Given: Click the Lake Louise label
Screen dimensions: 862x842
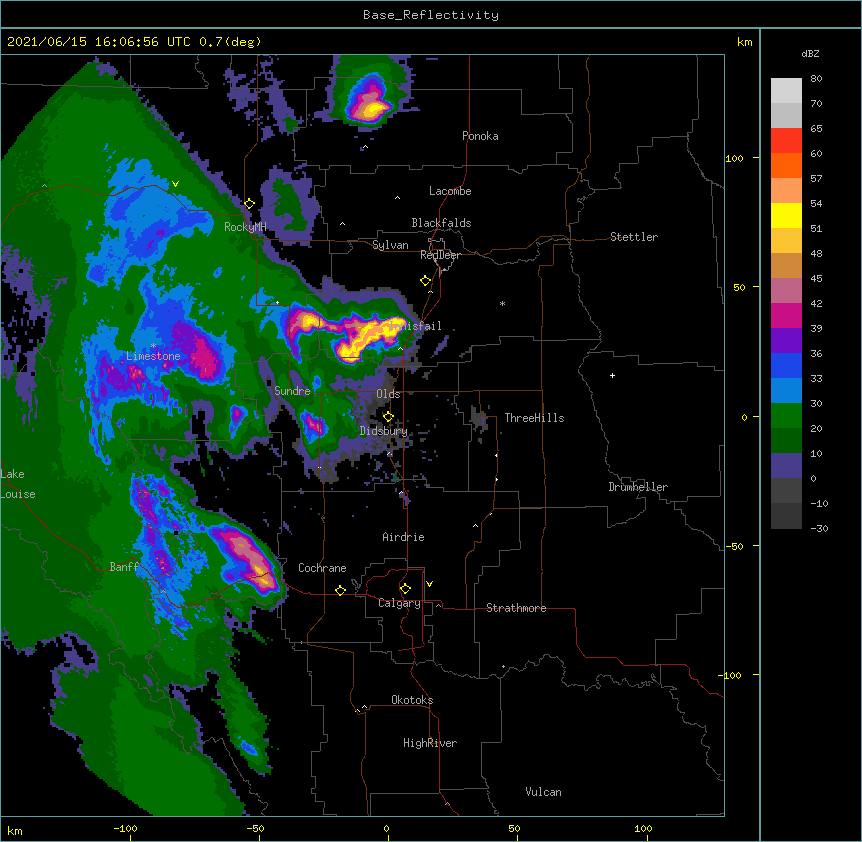Looking at the screenshot, I should [18, 484].
